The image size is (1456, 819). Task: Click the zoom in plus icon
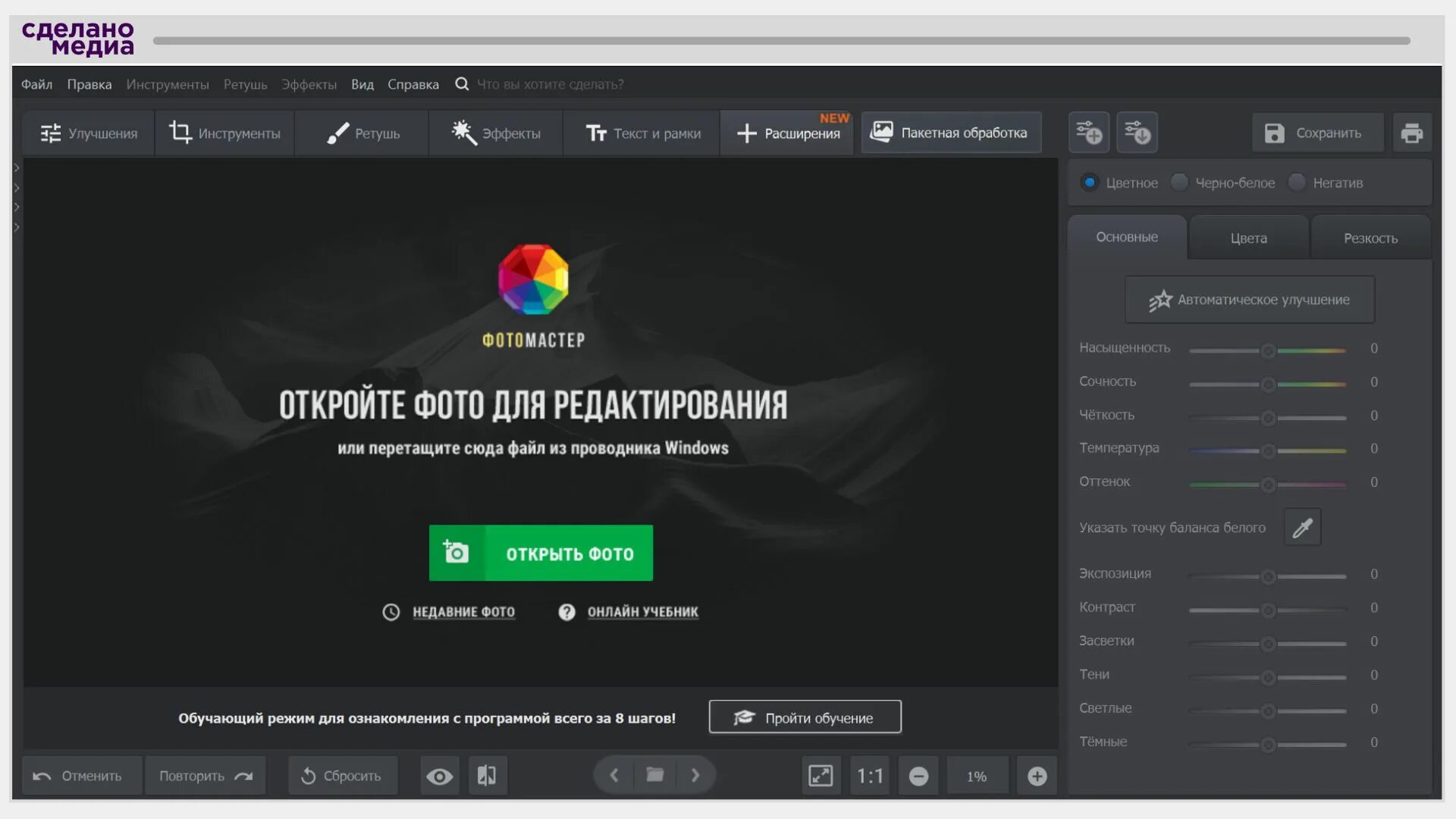(1037, 776)
